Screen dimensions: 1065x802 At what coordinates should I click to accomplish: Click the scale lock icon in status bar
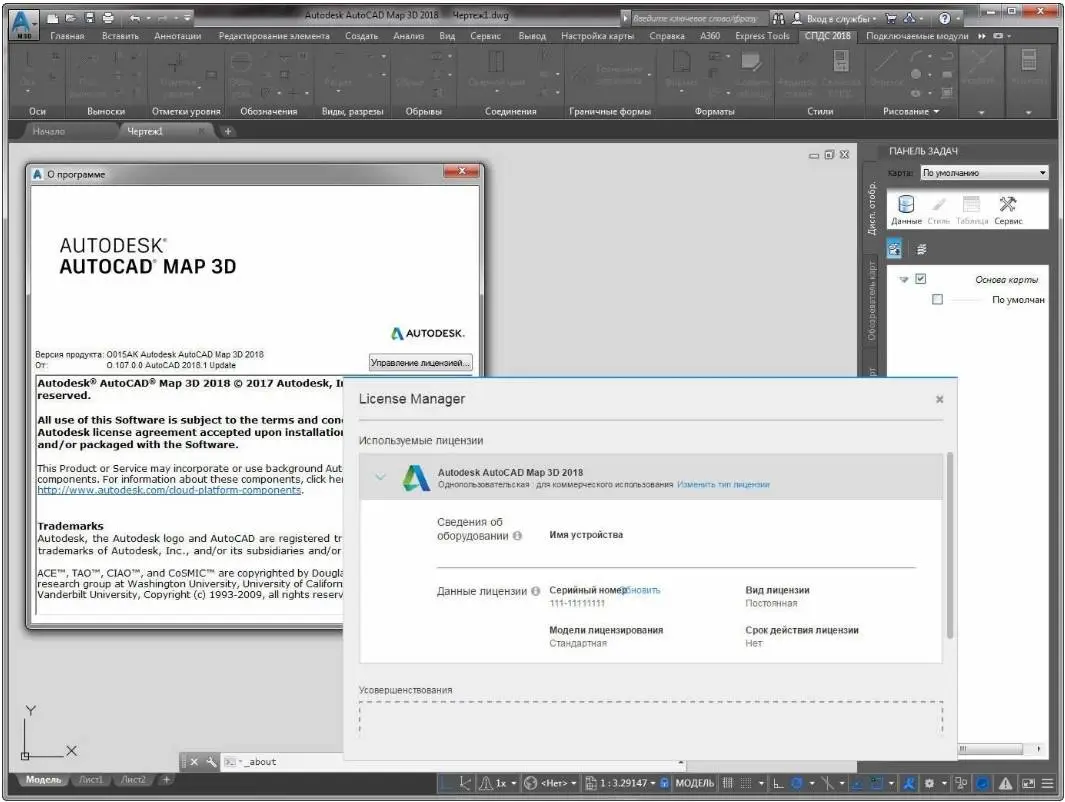[x=664, y=783]
